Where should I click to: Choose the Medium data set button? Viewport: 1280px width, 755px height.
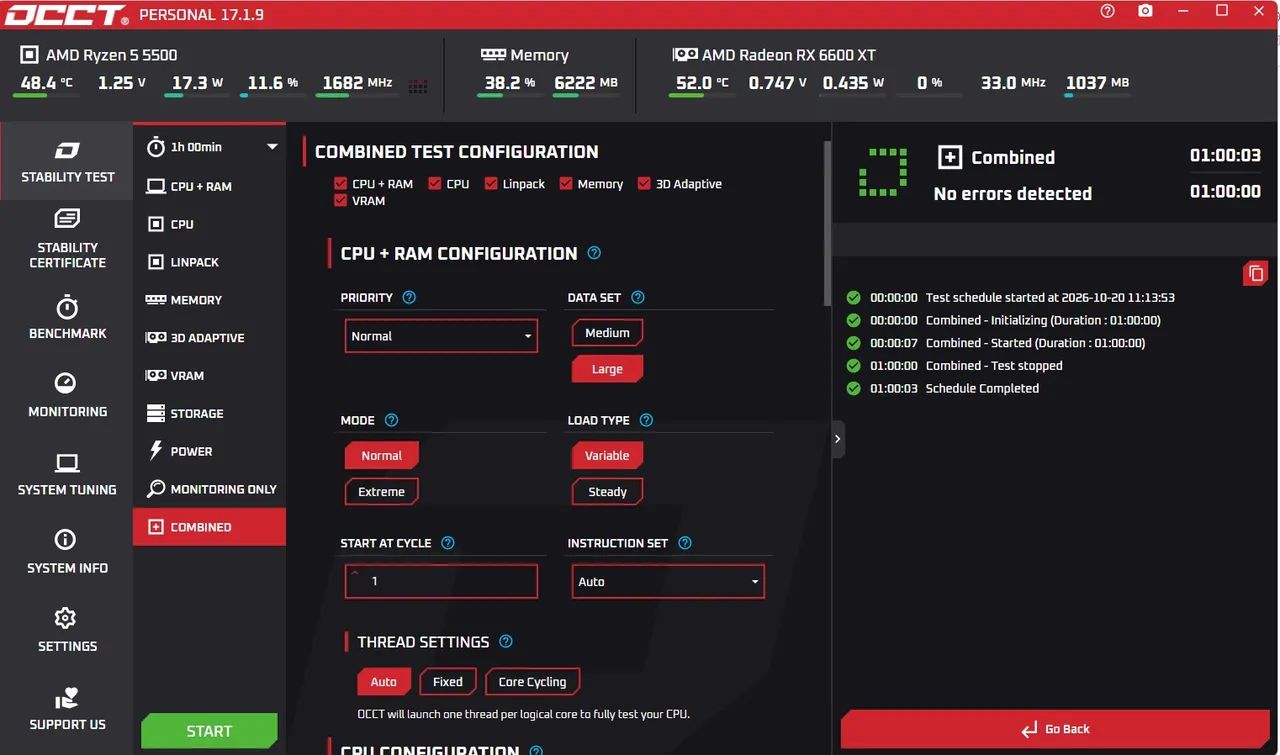coord(607,333)
